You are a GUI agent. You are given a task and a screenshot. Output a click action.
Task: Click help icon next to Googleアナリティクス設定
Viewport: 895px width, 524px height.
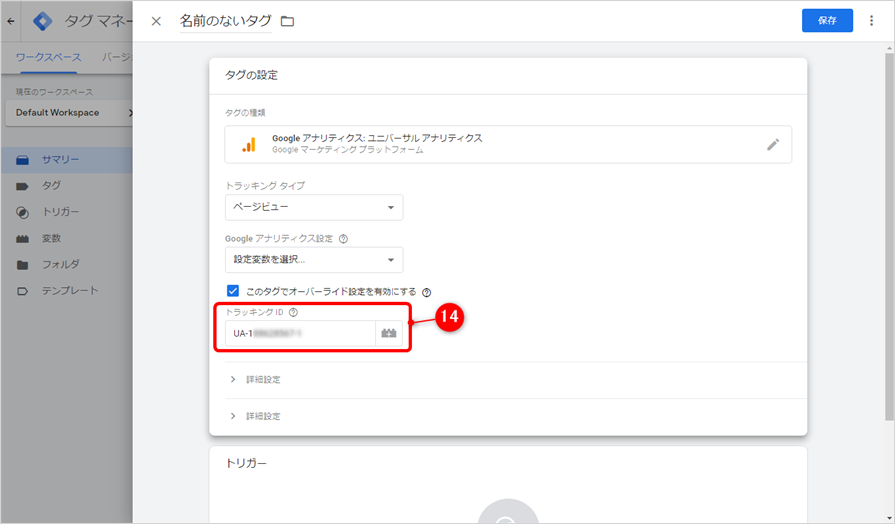coord(343,239)
